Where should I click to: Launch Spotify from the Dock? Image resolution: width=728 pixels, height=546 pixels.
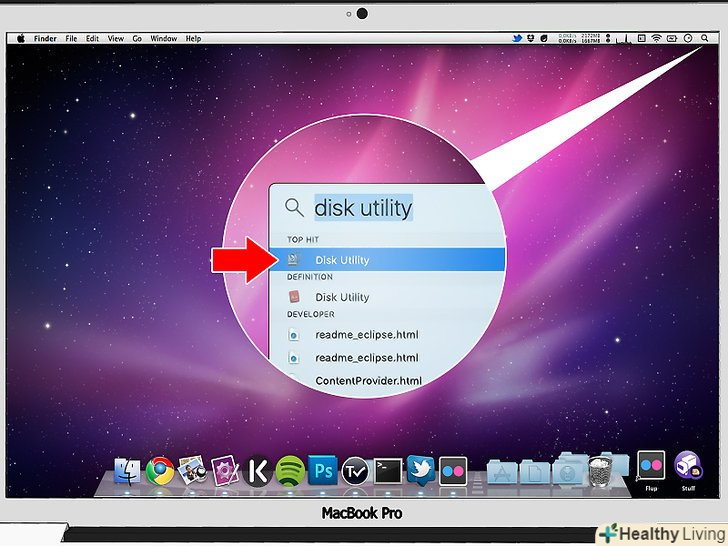(x=290, y=471)
